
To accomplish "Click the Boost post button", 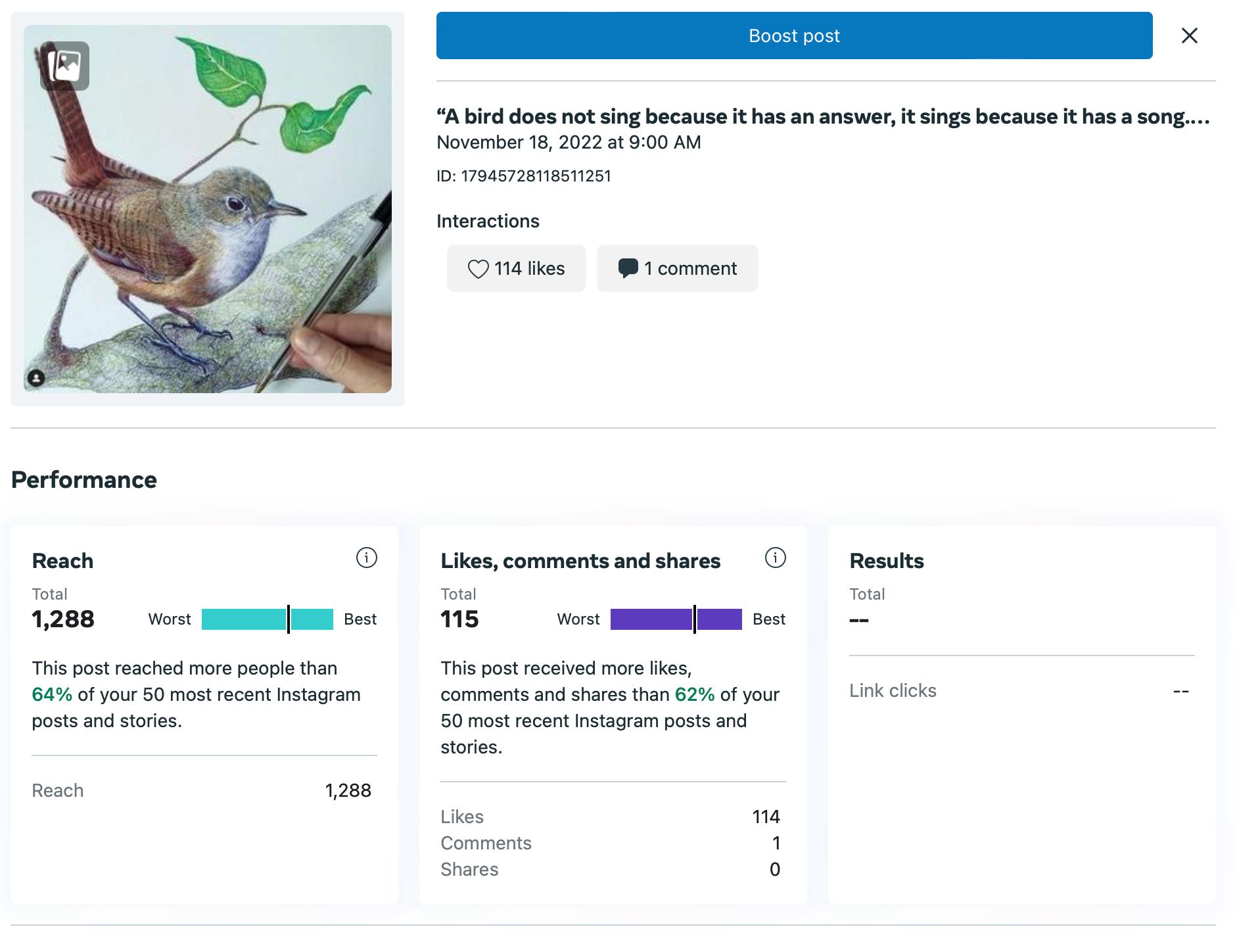I will (794, 36).
